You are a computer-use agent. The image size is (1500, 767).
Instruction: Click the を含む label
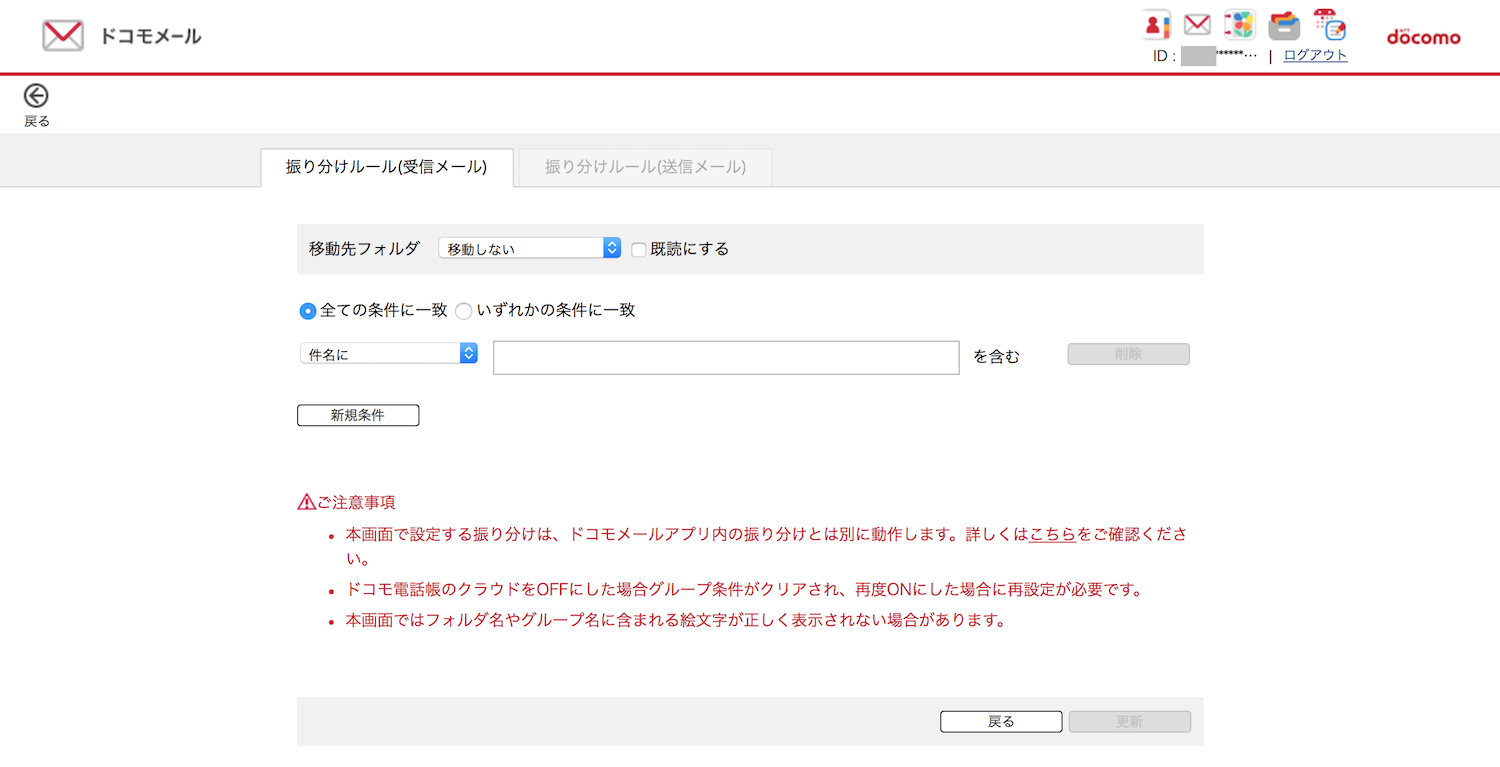(997, 356)
